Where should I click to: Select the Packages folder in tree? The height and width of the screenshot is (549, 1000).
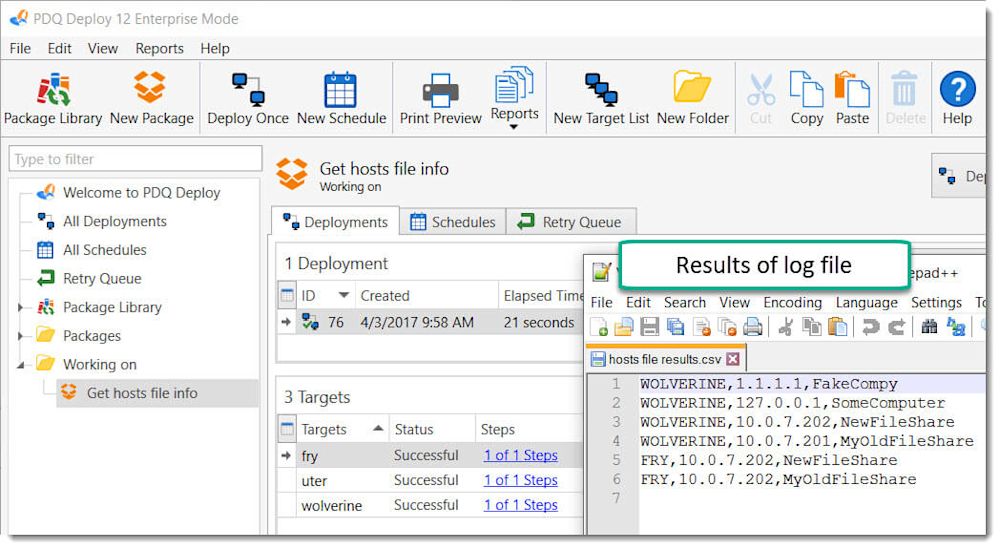pyautogui.click(x=92, y=336)
